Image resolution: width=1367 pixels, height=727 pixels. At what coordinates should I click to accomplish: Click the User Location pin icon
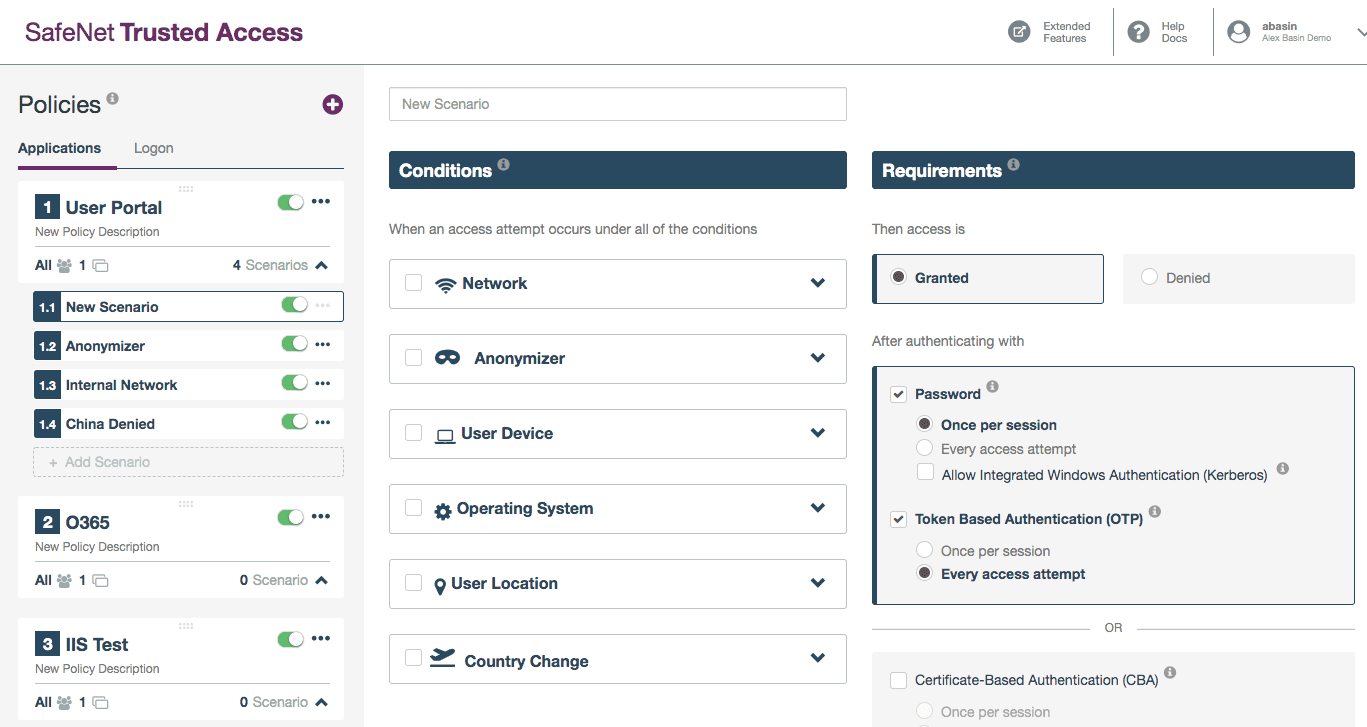[440, 586]
